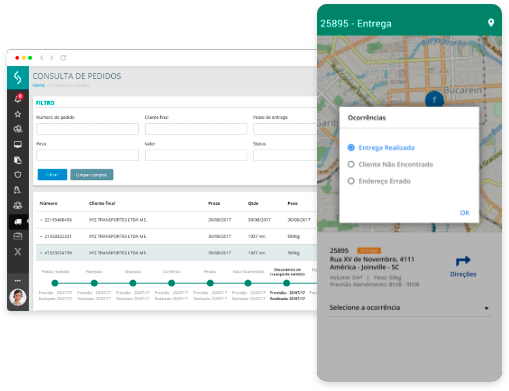The image size is (509, 391).
Task: Tap the blue numbered map marker 1
Action: (x=434, y=99)
